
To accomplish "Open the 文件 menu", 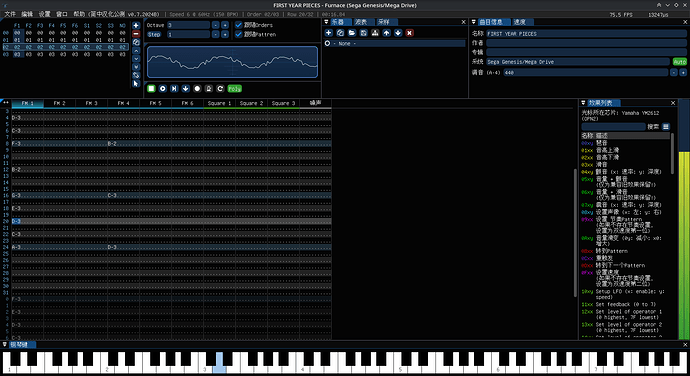I will [10, 14].
